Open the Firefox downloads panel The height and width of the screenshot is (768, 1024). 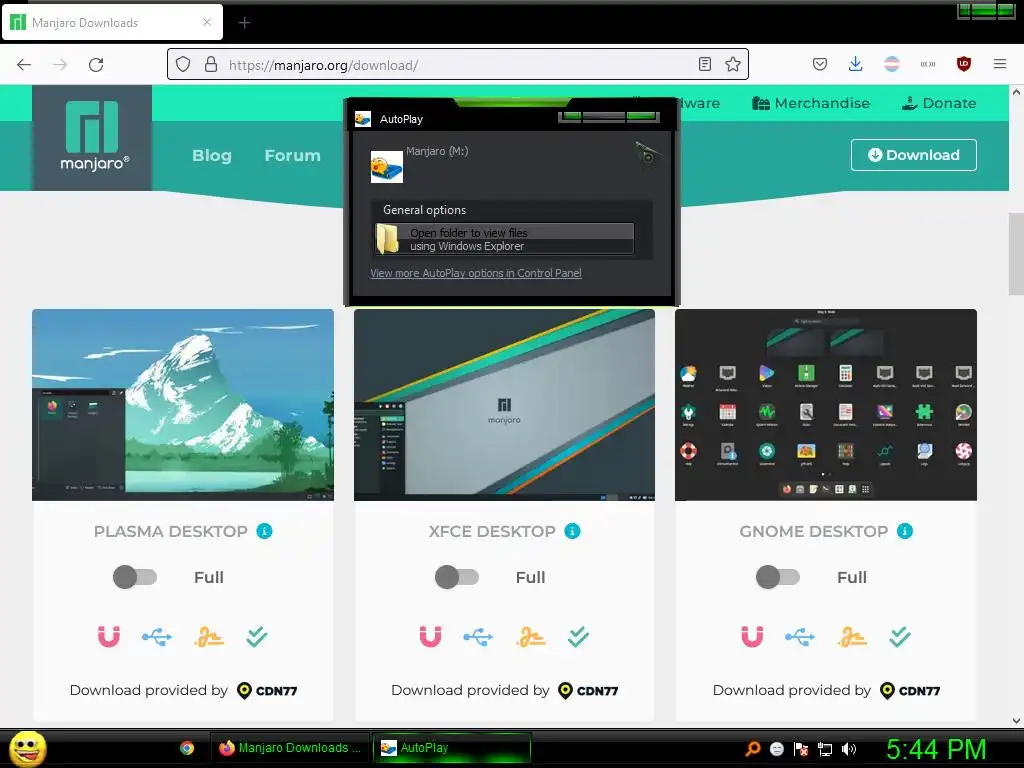point(856,64)
